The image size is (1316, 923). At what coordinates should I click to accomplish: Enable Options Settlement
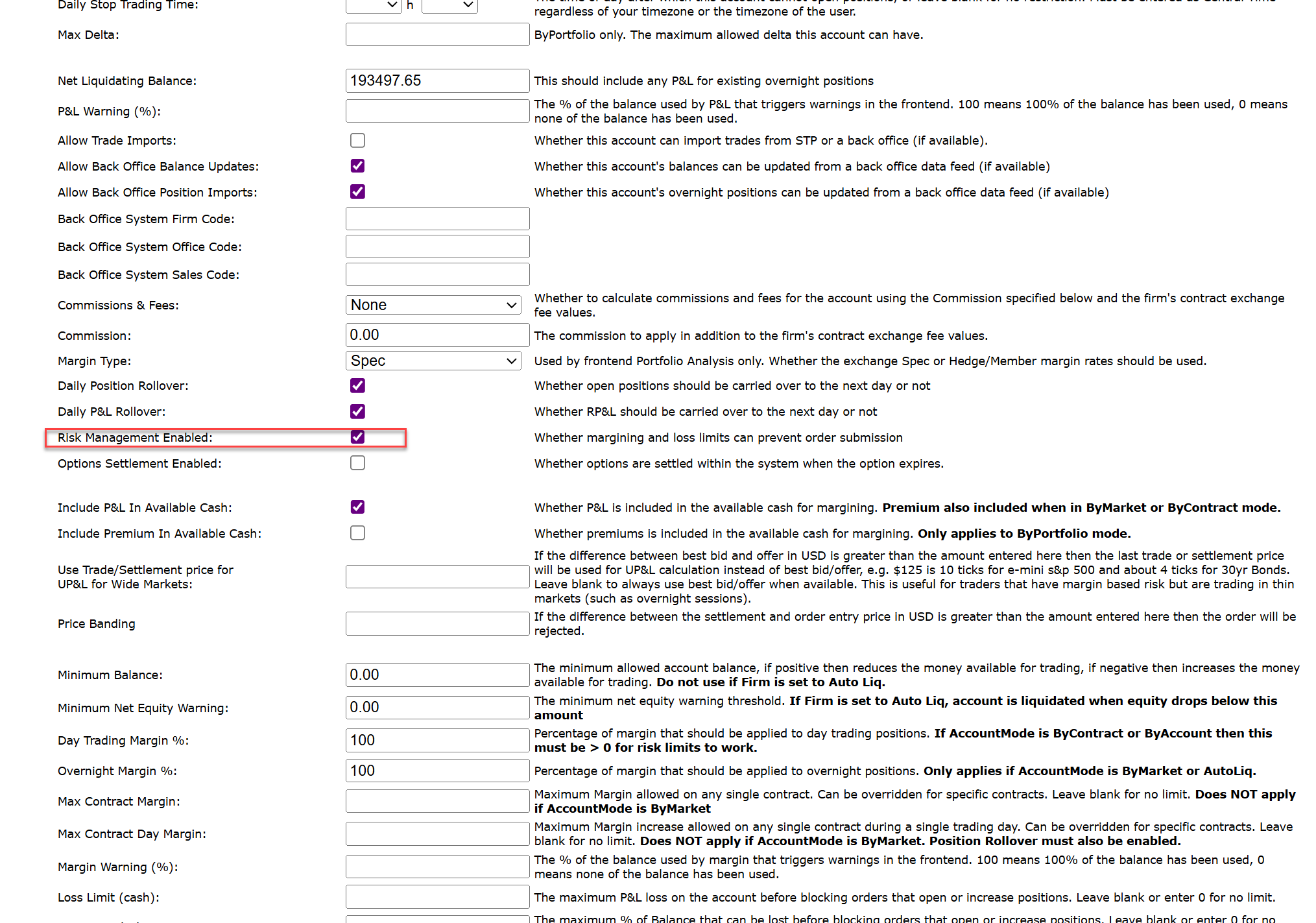tap(357, 463)
